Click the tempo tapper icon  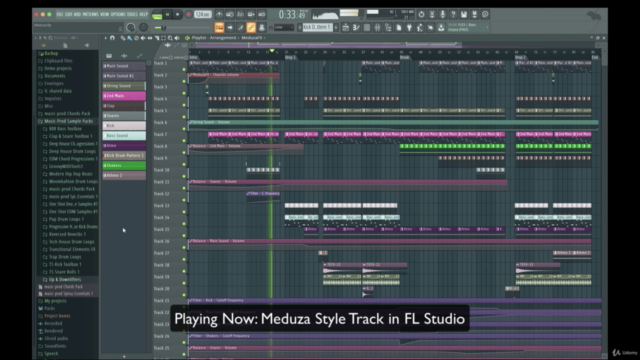[420, 28]
